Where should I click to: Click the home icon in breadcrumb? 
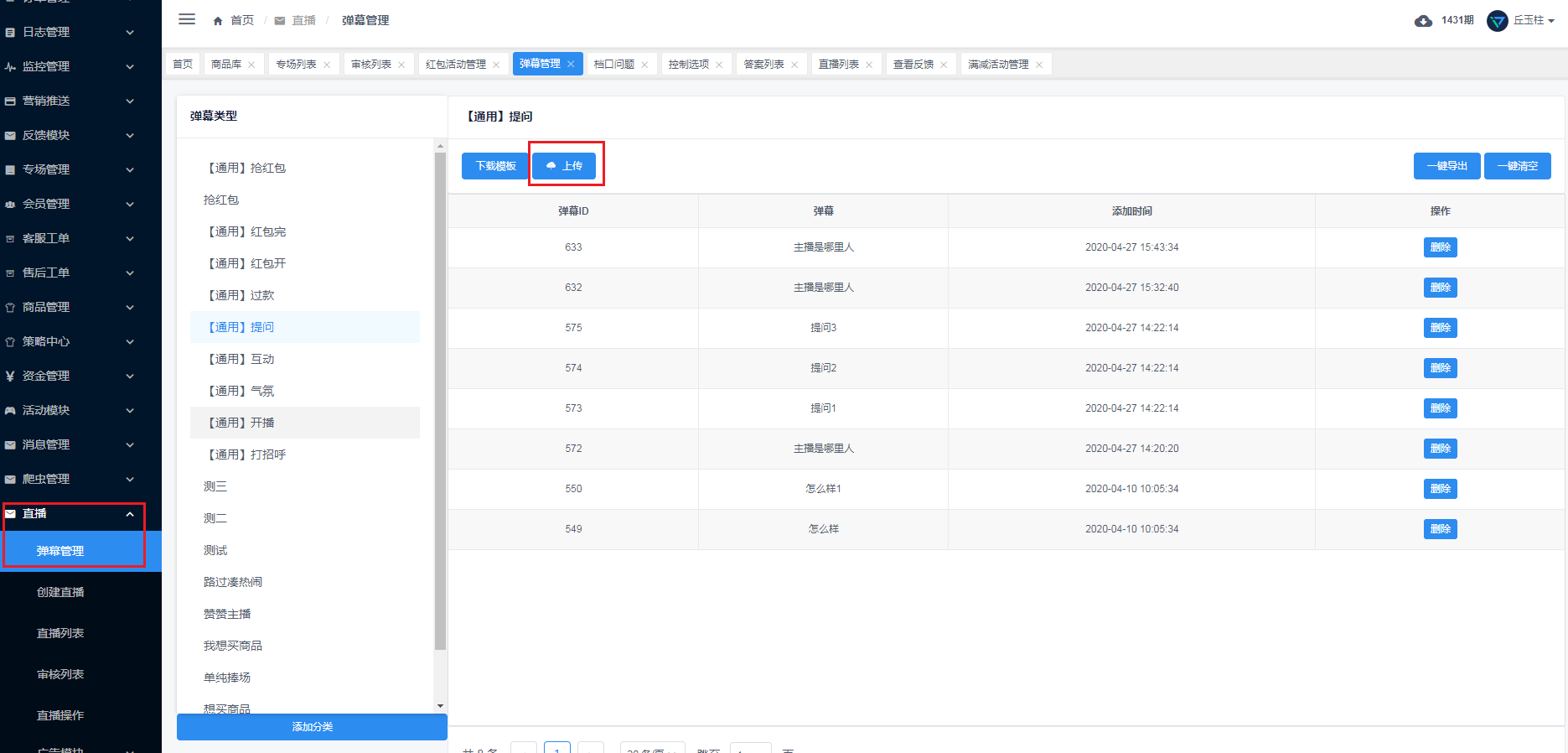(x=218, y=21)
